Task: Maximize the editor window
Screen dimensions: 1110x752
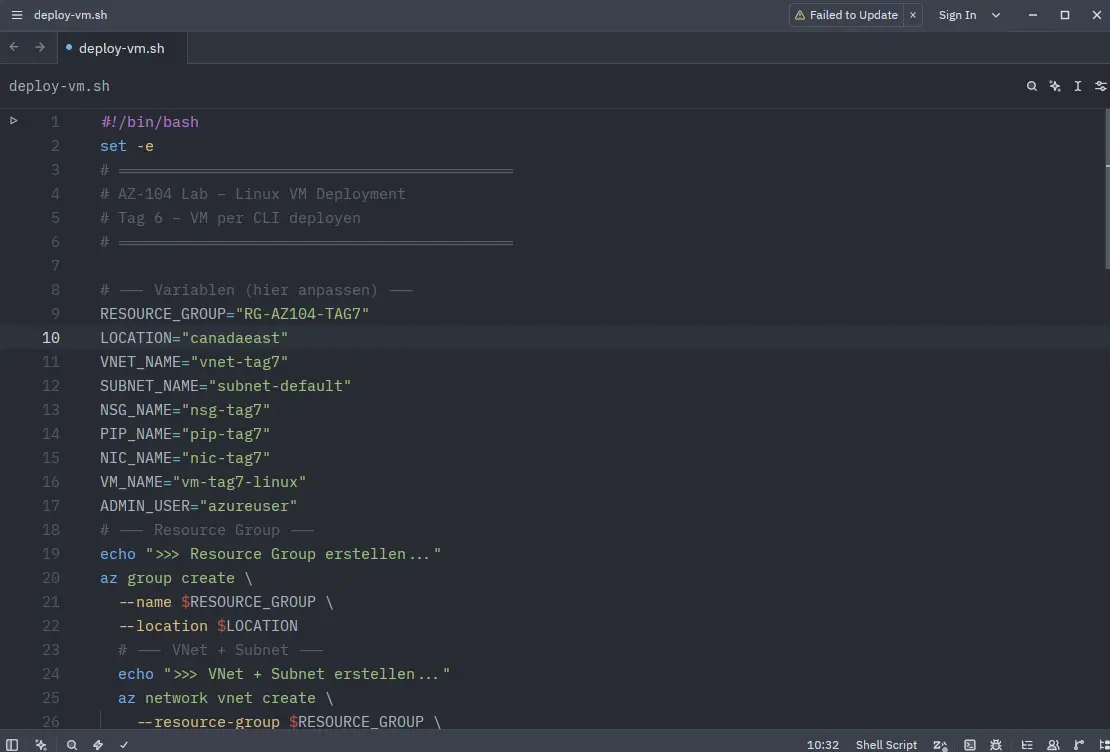Action: point(1065,15)
